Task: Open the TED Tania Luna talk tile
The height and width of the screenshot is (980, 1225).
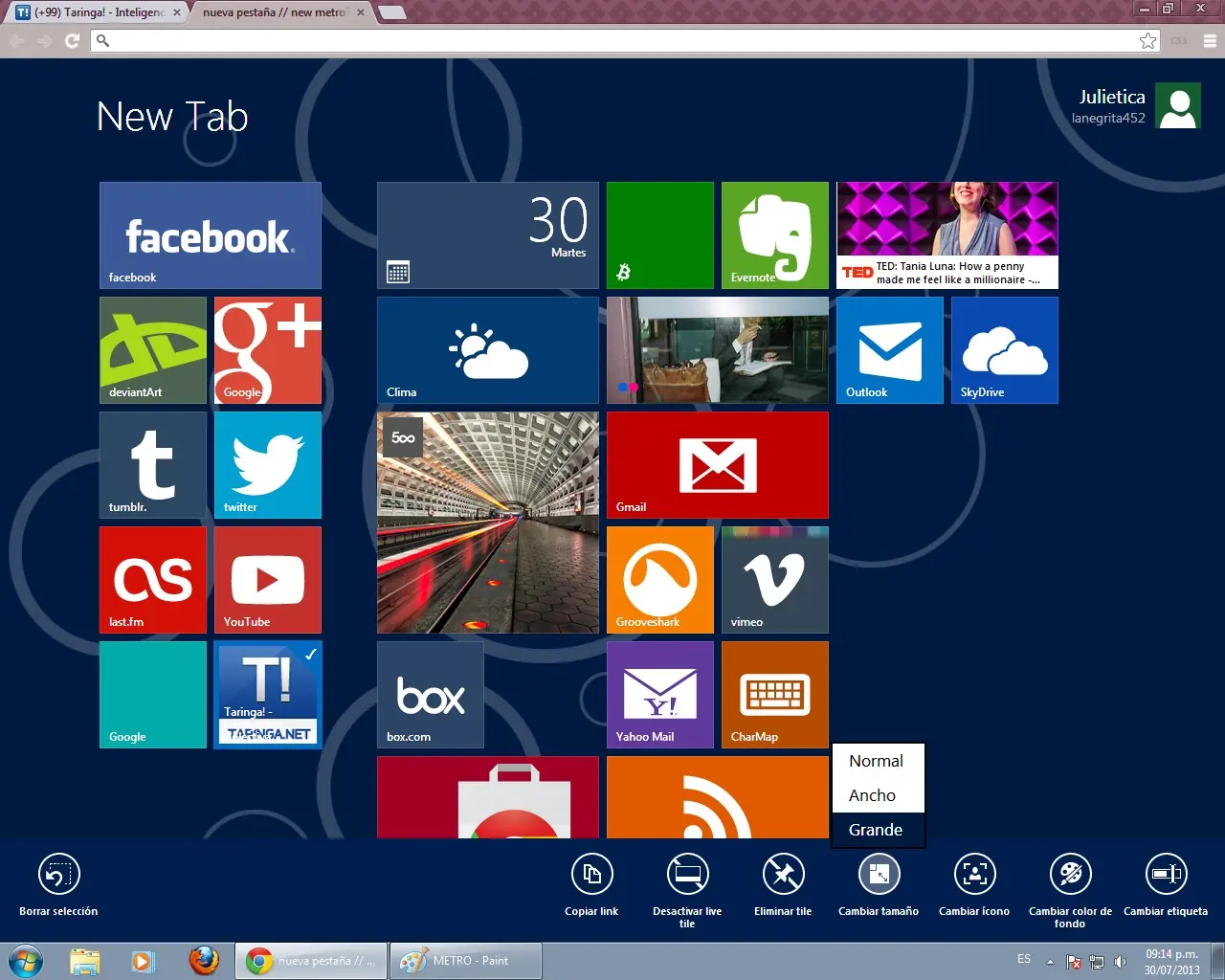Action: click(x=947, y=235)
